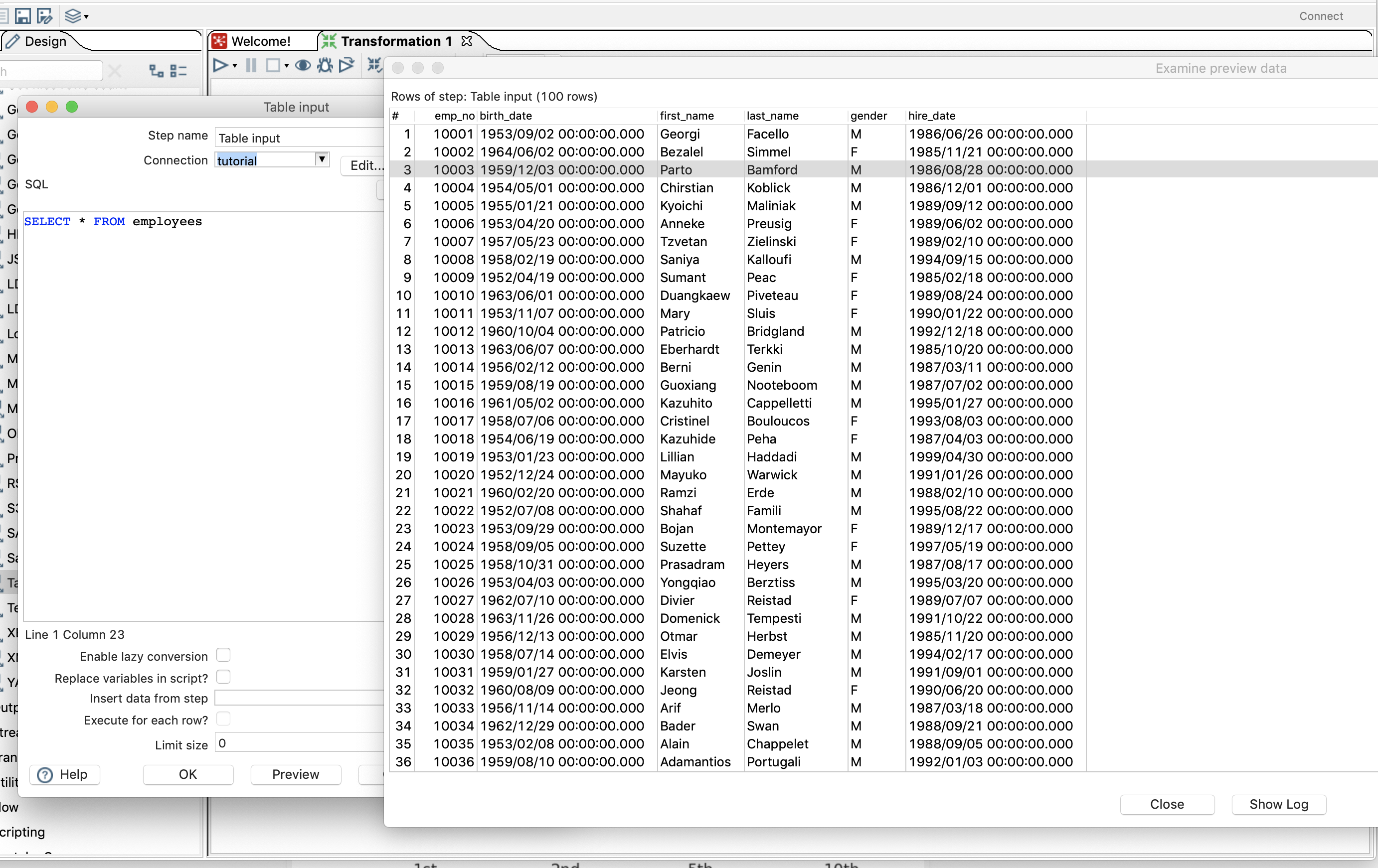Viewport: 1378px width, 868px height.
Task: Click the Save file icon
Action: [x=22, y=15]
